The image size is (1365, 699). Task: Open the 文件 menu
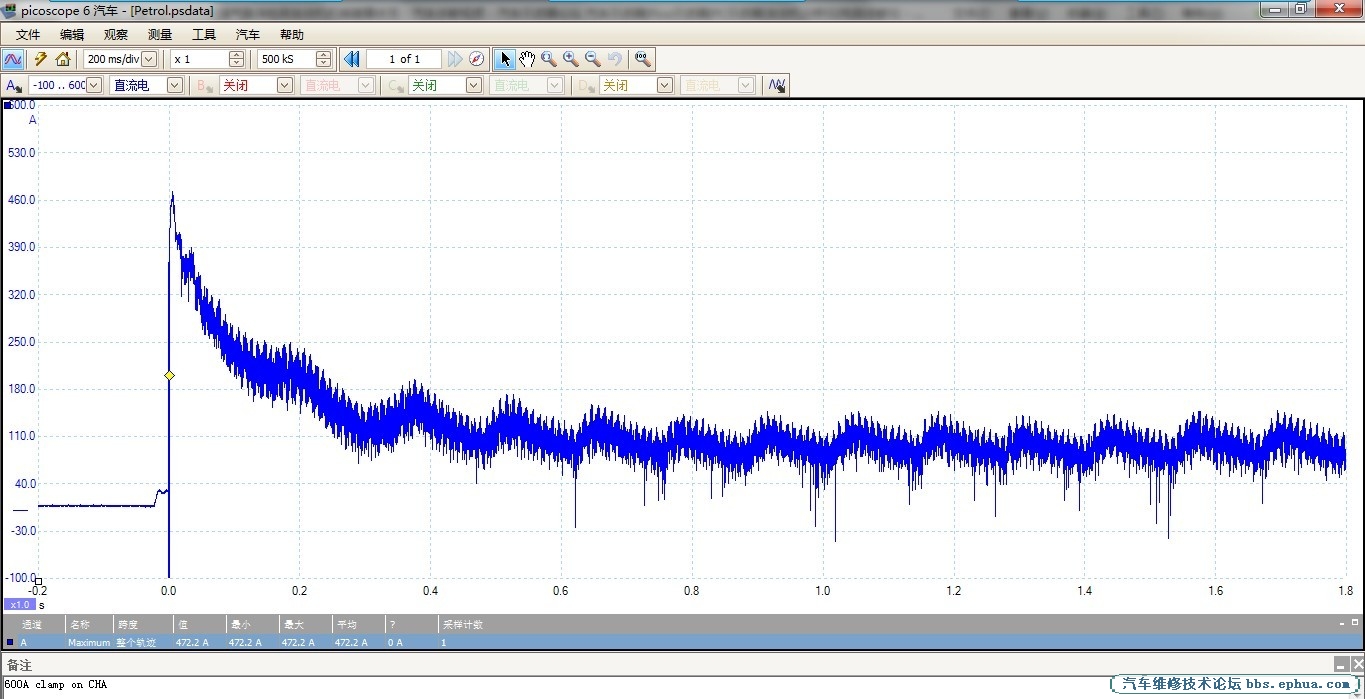28,34
